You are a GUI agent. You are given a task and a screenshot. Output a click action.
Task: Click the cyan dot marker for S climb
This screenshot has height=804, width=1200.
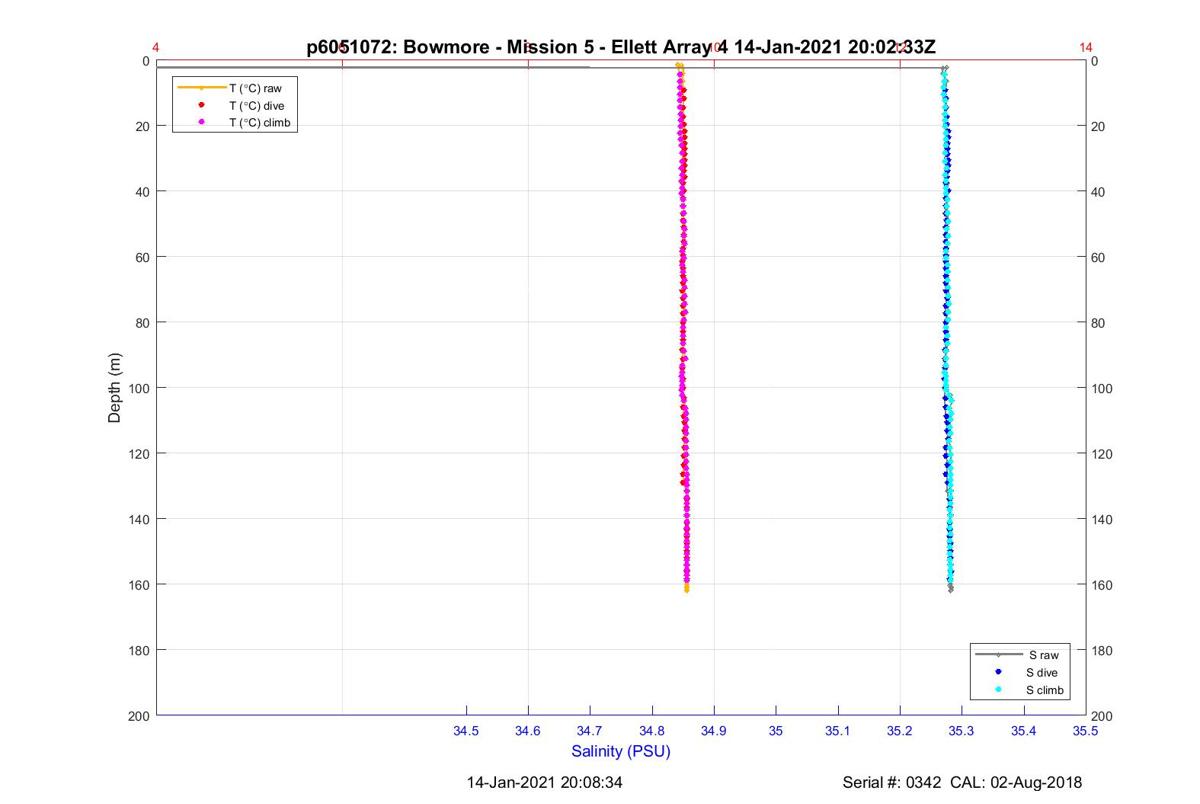coord(998,690)
